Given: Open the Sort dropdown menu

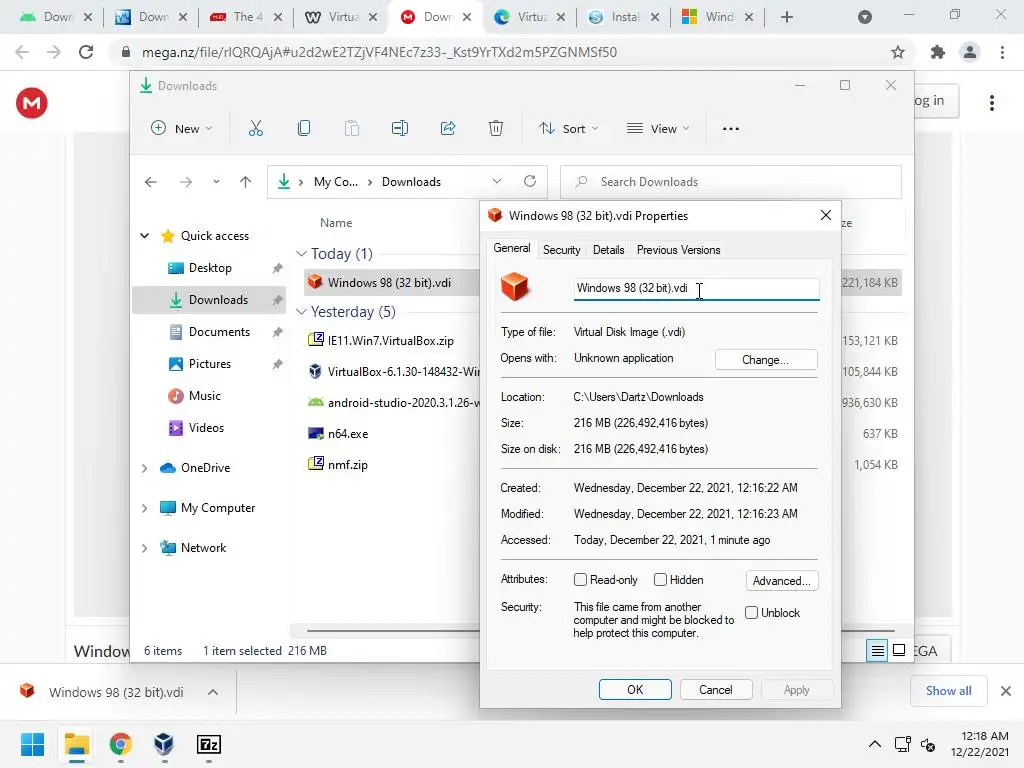Looking at the screenshot, I should coord(568,129).
